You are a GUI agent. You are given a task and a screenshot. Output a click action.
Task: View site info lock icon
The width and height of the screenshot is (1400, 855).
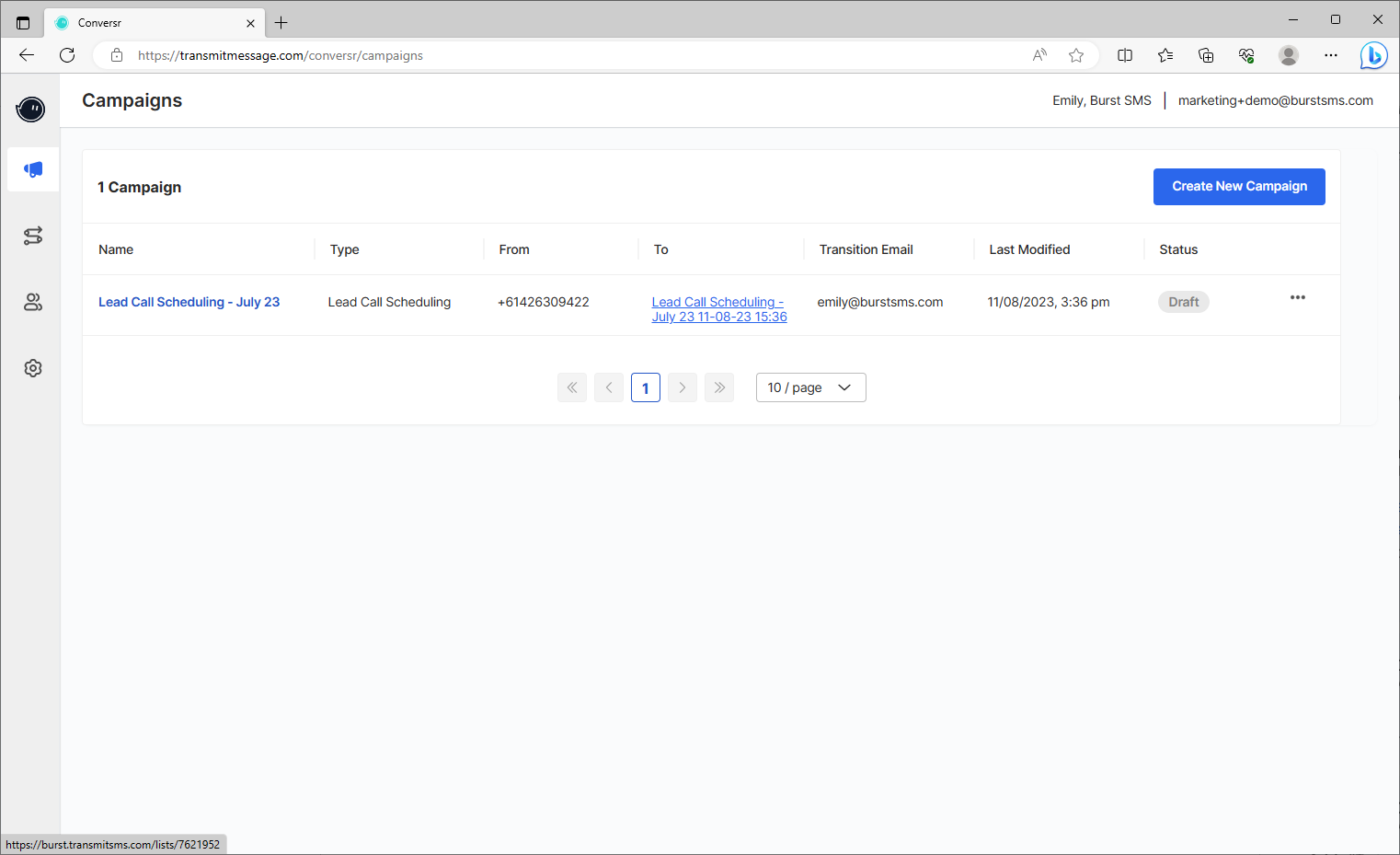(x=117, y=55)
